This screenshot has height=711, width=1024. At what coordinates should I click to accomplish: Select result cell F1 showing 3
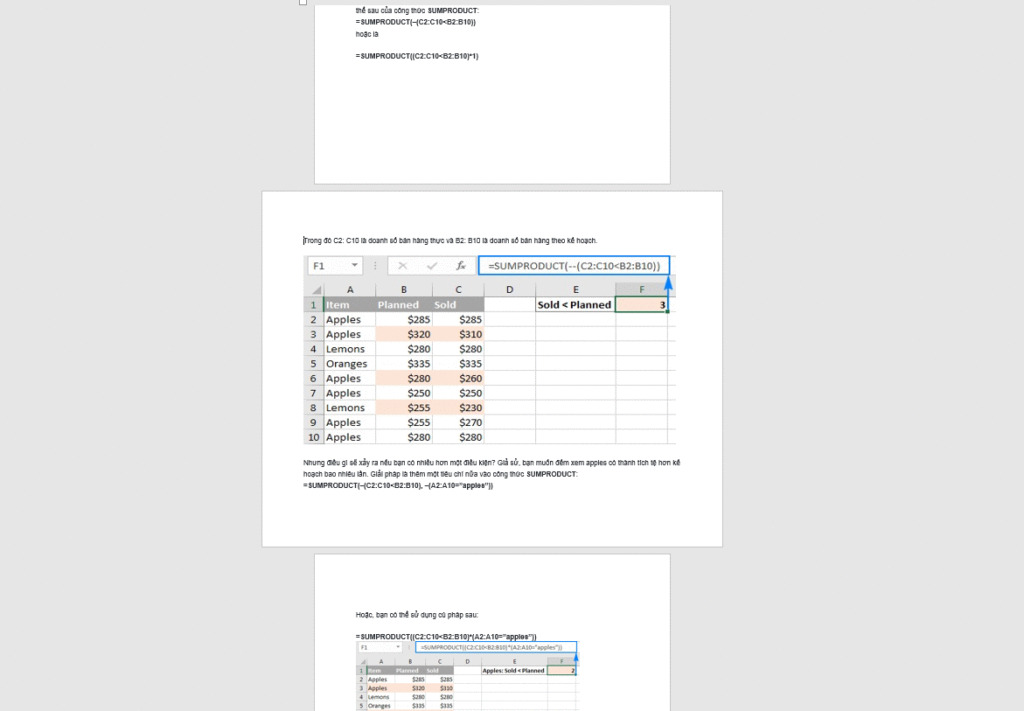click(x=641, y=305)
